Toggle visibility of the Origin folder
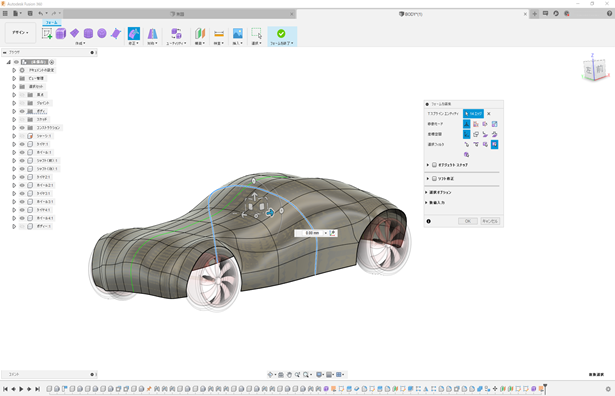615x396 pixels. point(22,95)
